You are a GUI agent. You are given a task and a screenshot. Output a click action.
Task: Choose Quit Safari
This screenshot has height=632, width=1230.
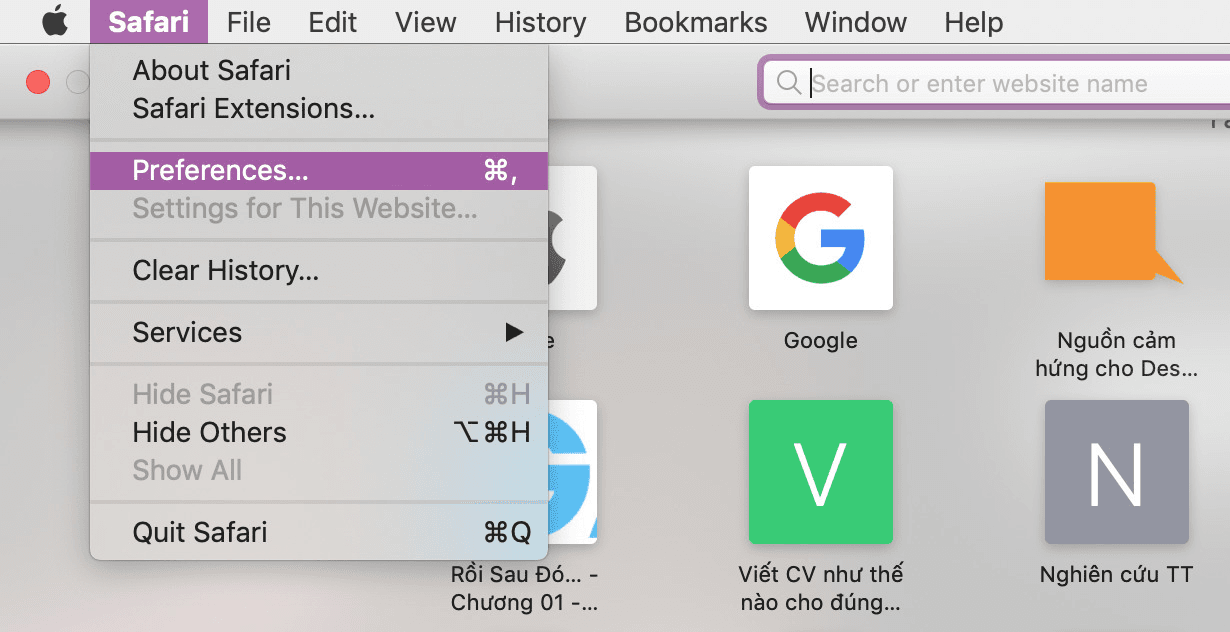[x=319, y=532]
